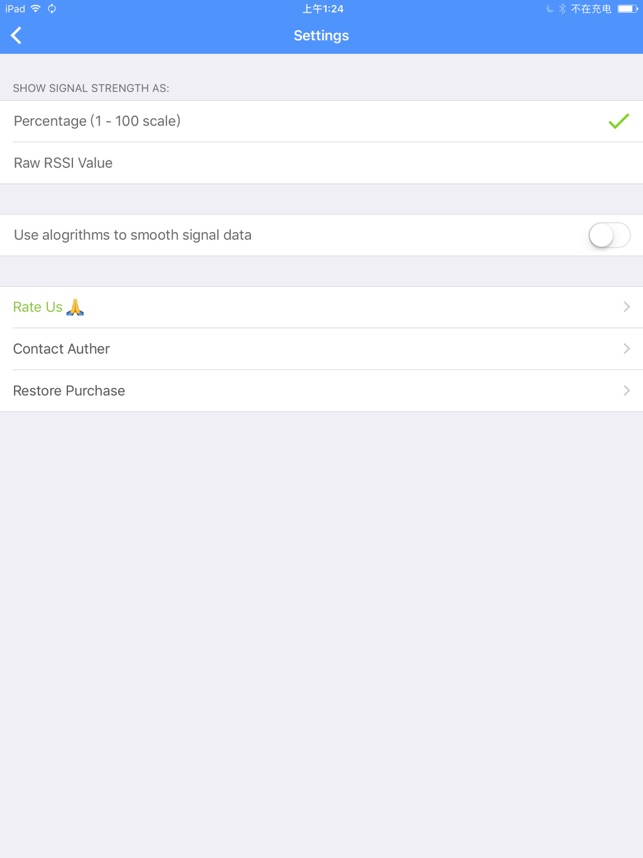The height and width of the screenshot is (858, 643).
Task: Tap the Wi-Fi status icon
Action: tap(36, 9)
